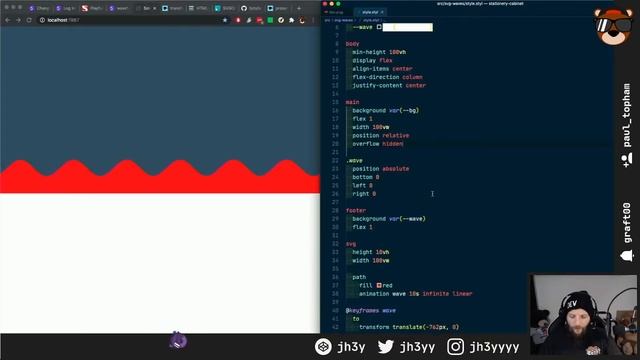Click the 'body' selector line
640x360 pixels.
352,44
